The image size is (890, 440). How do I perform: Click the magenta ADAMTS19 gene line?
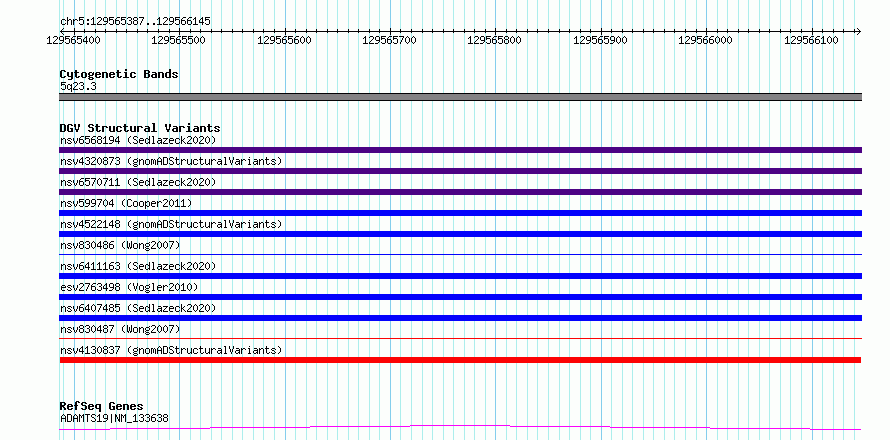coord(460,427)
